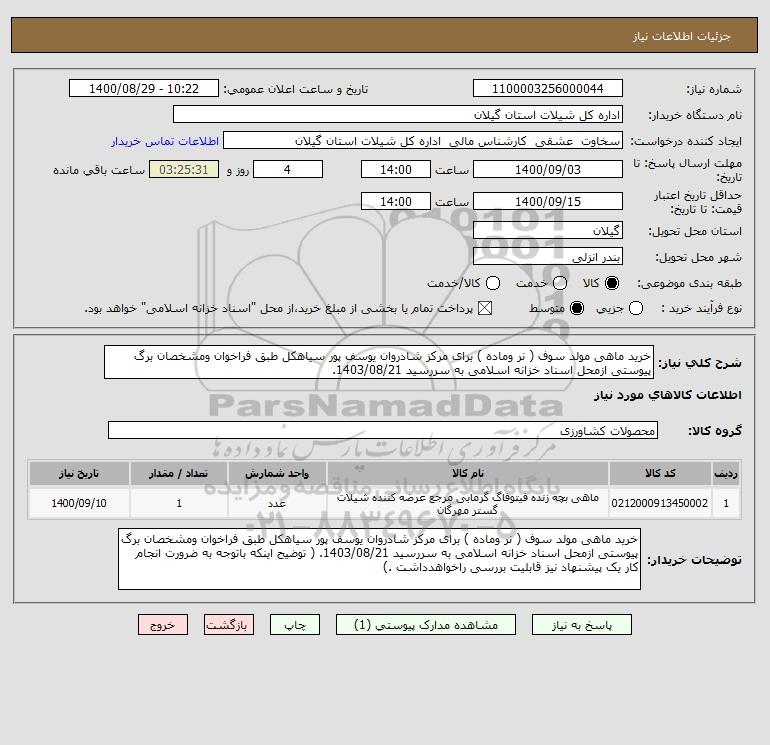Click the واحد شمارش column header

277,473
